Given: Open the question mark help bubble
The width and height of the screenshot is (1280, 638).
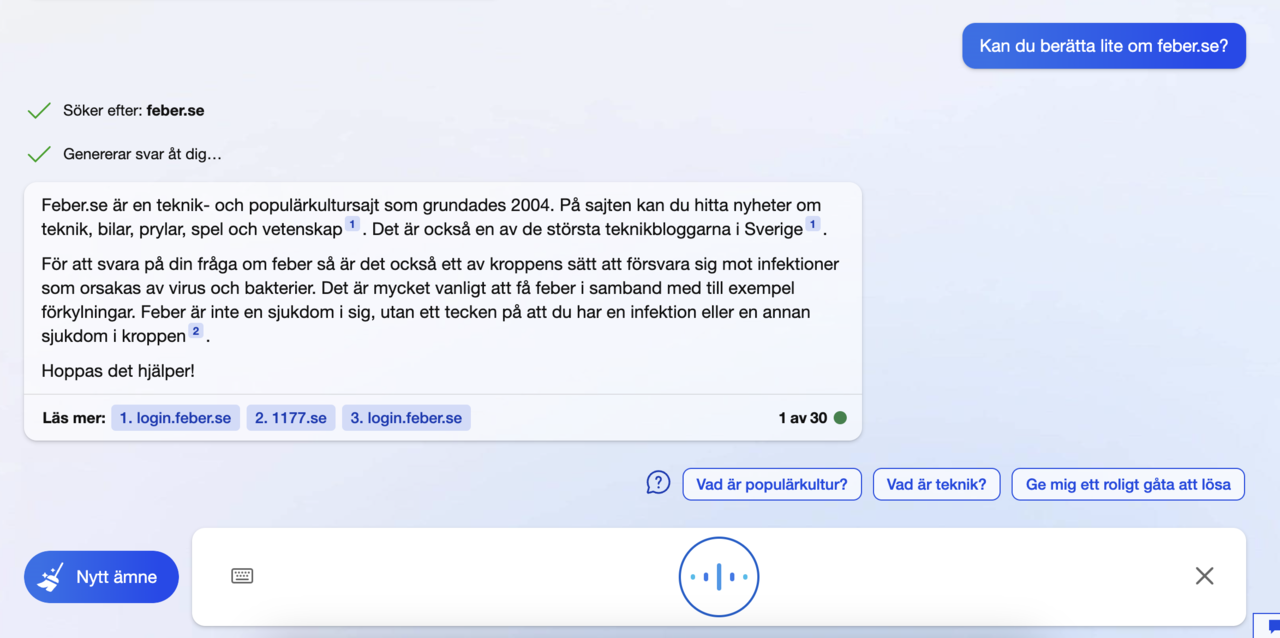Looking at the screenshot, I should (x=658, y=482).
